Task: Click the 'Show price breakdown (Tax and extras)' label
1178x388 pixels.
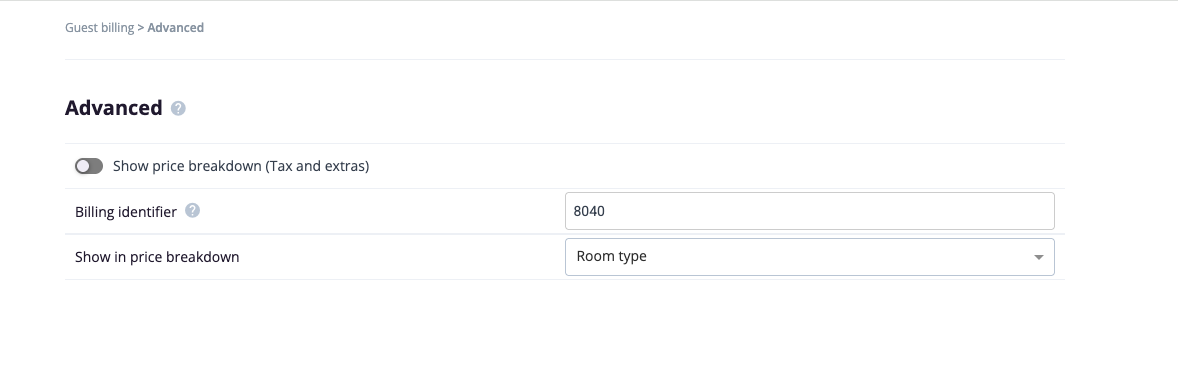Action: click(240, 166)
